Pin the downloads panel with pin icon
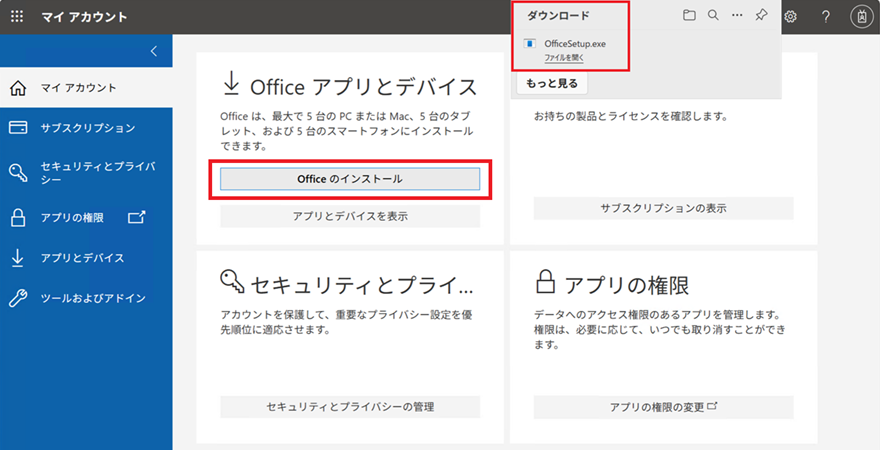The width and height of the screenshot is (880, 450). pyautogui.click(x=762, y=16)
